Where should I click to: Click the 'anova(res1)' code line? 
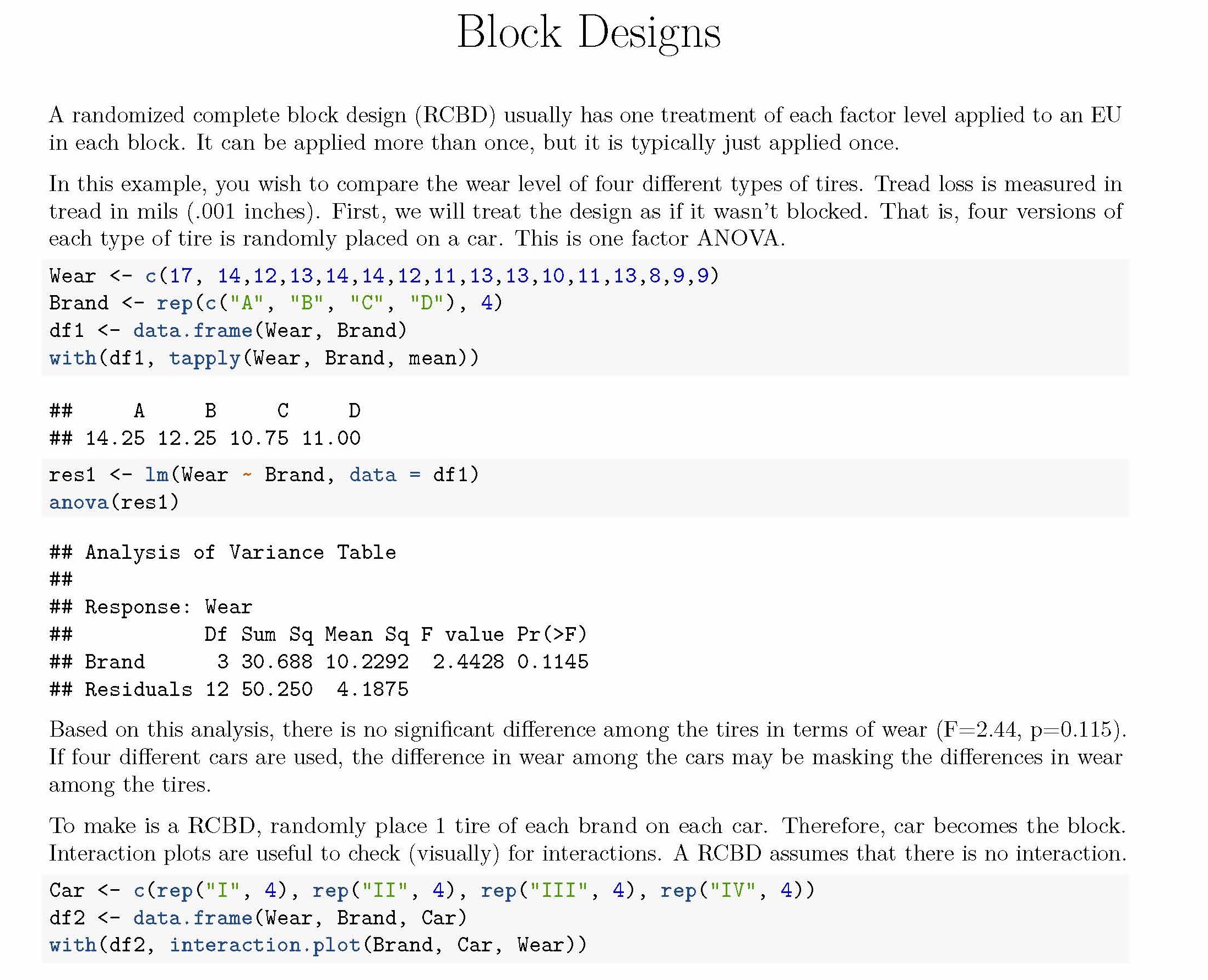[114, 502]
